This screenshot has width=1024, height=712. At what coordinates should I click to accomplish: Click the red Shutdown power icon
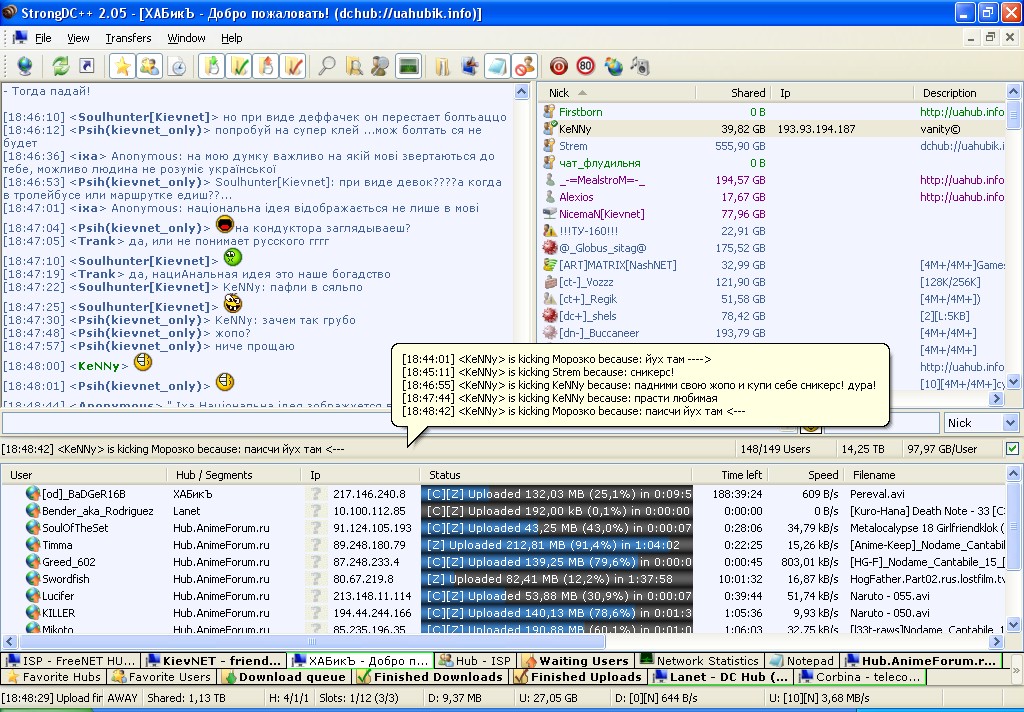click(558, 66)
